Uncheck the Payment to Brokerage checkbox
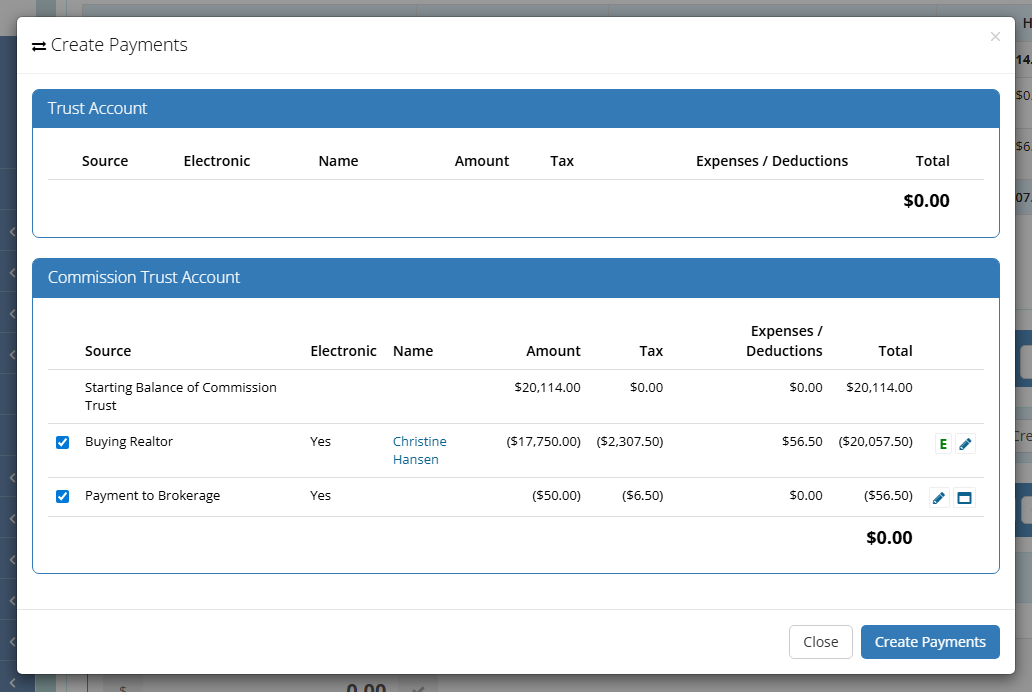The height and width of the screenshot is (692, 1032). pyautogui.click(x=63, y=496)
